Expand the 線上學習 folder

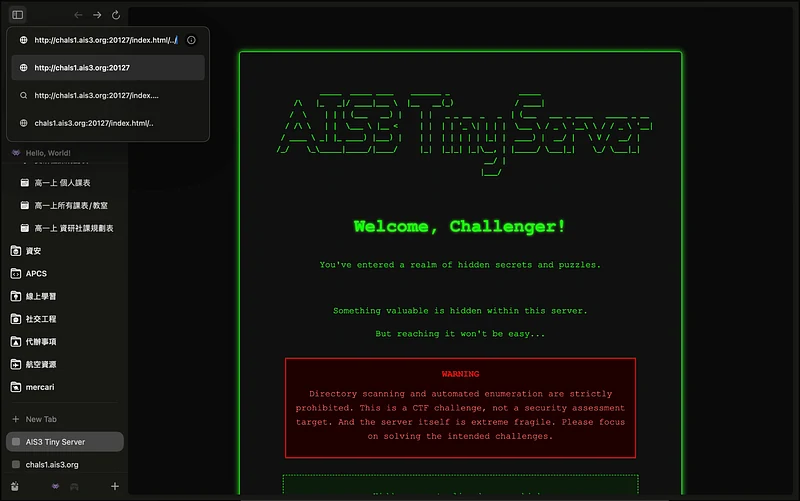[41, 296]
